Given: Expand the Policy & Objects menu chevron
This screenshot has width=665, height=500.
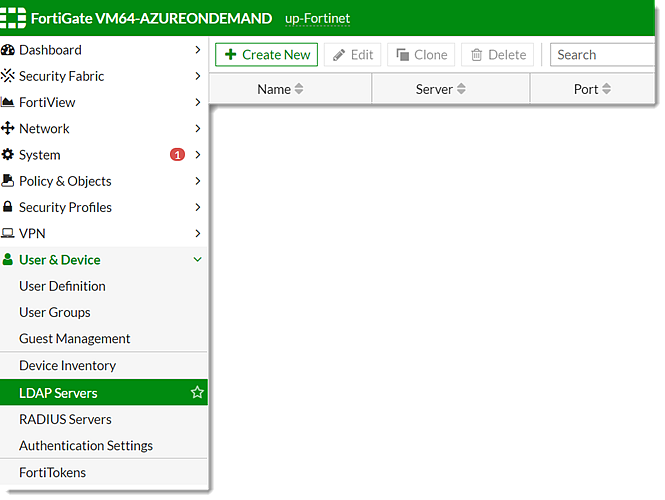Looking at the screenshot, I should point(197,181).
